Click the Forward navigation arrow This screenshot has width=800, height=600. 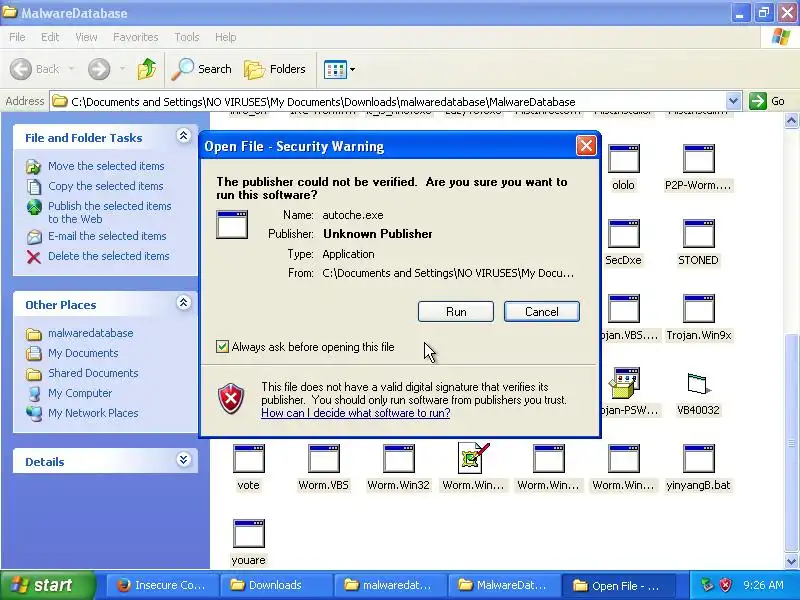(99, 69)
